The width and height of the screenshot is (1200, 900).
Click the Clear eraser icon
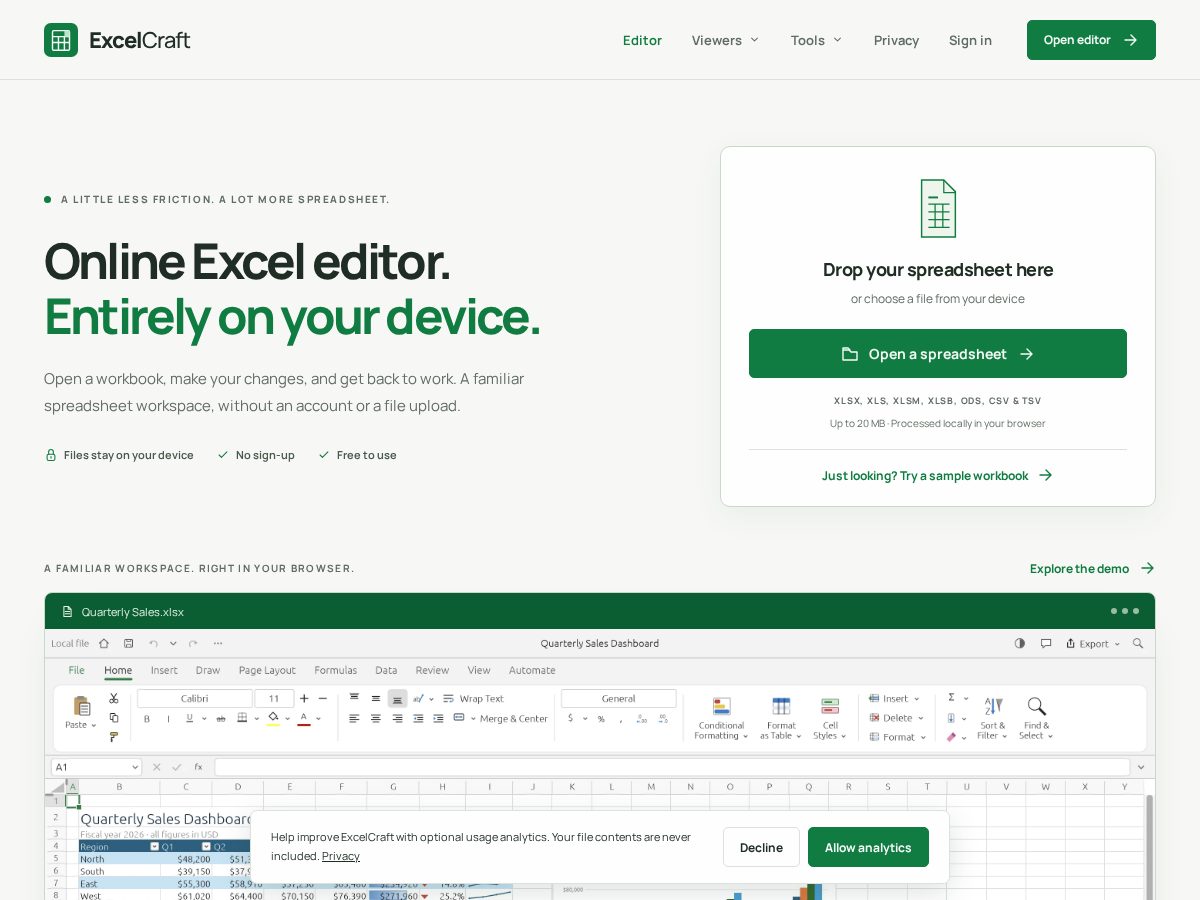[x=951, y=736]
